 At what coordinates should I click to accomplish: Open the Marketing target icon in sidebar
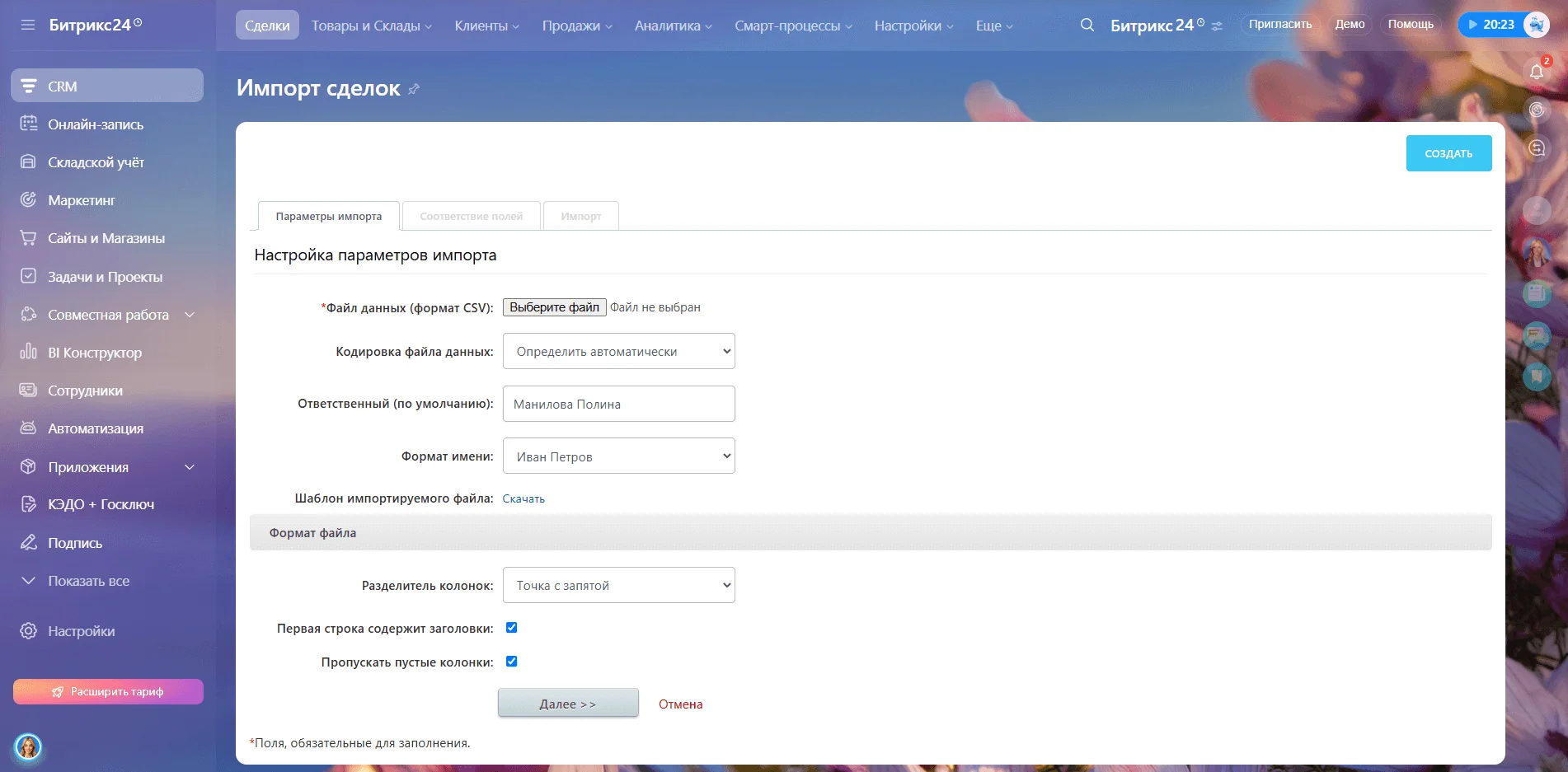29,200
